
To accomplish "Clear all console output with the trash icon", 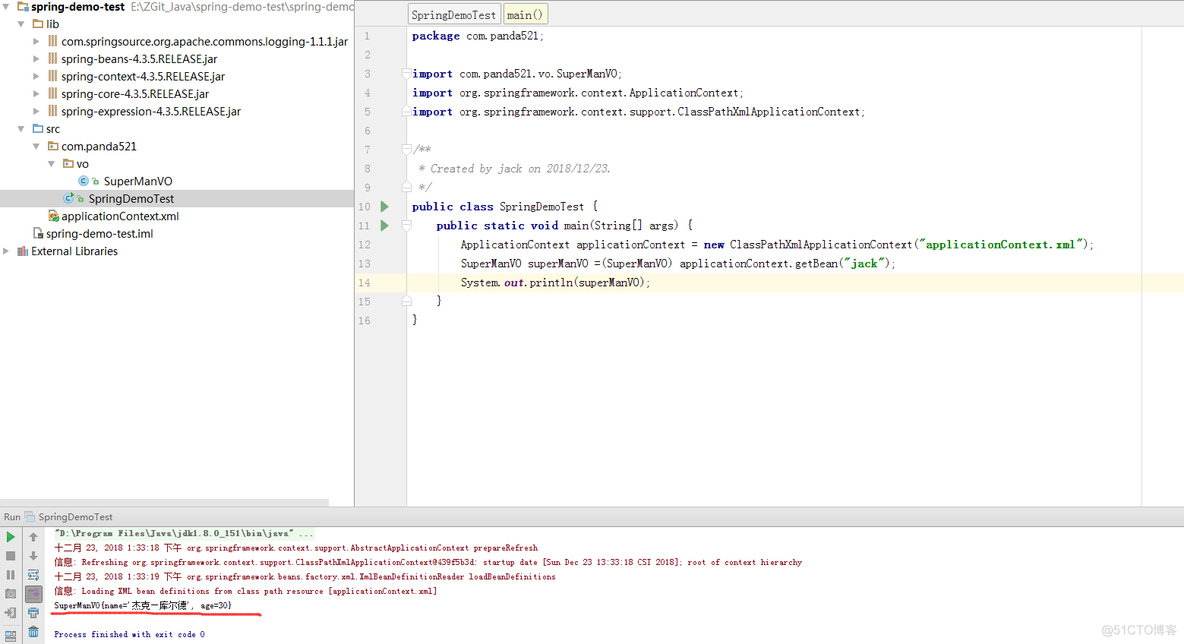I will tap(33, 632).
